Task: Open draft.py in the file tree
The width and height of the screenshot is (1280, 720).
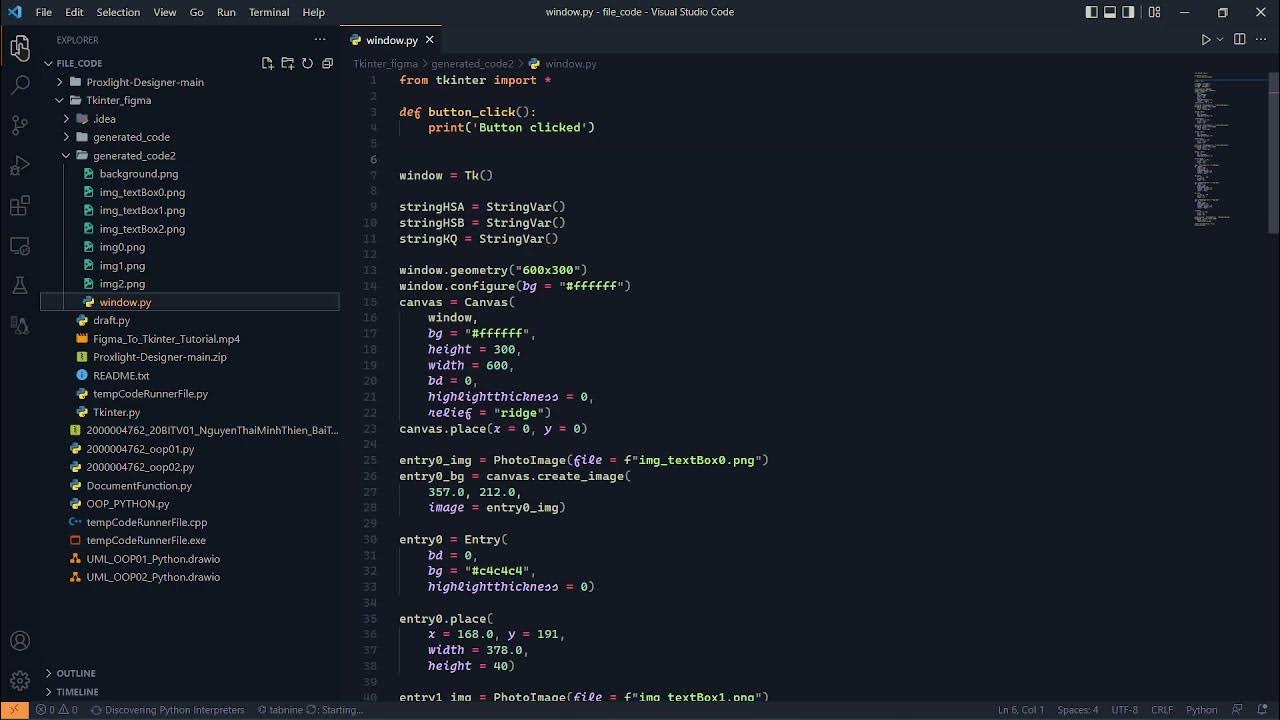Action: 111,320
